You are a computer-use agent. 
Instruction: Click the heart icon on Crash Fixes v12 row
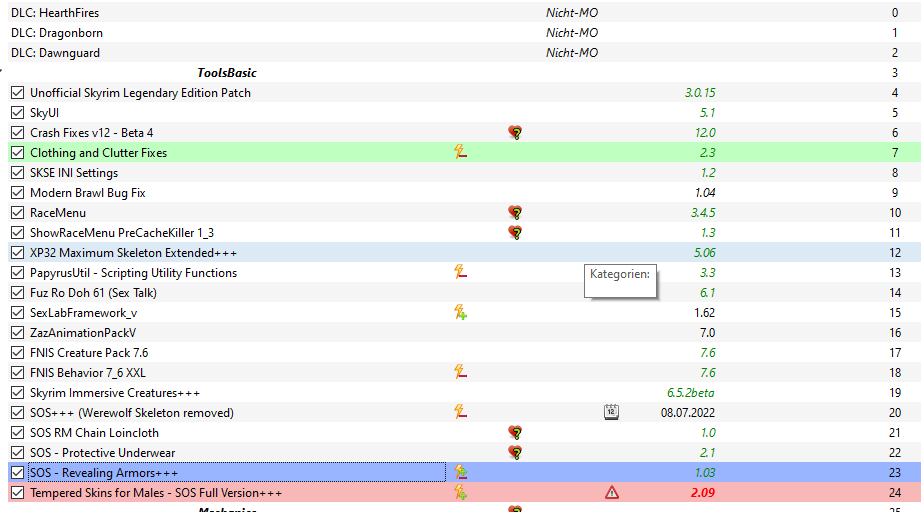point(515,133)
